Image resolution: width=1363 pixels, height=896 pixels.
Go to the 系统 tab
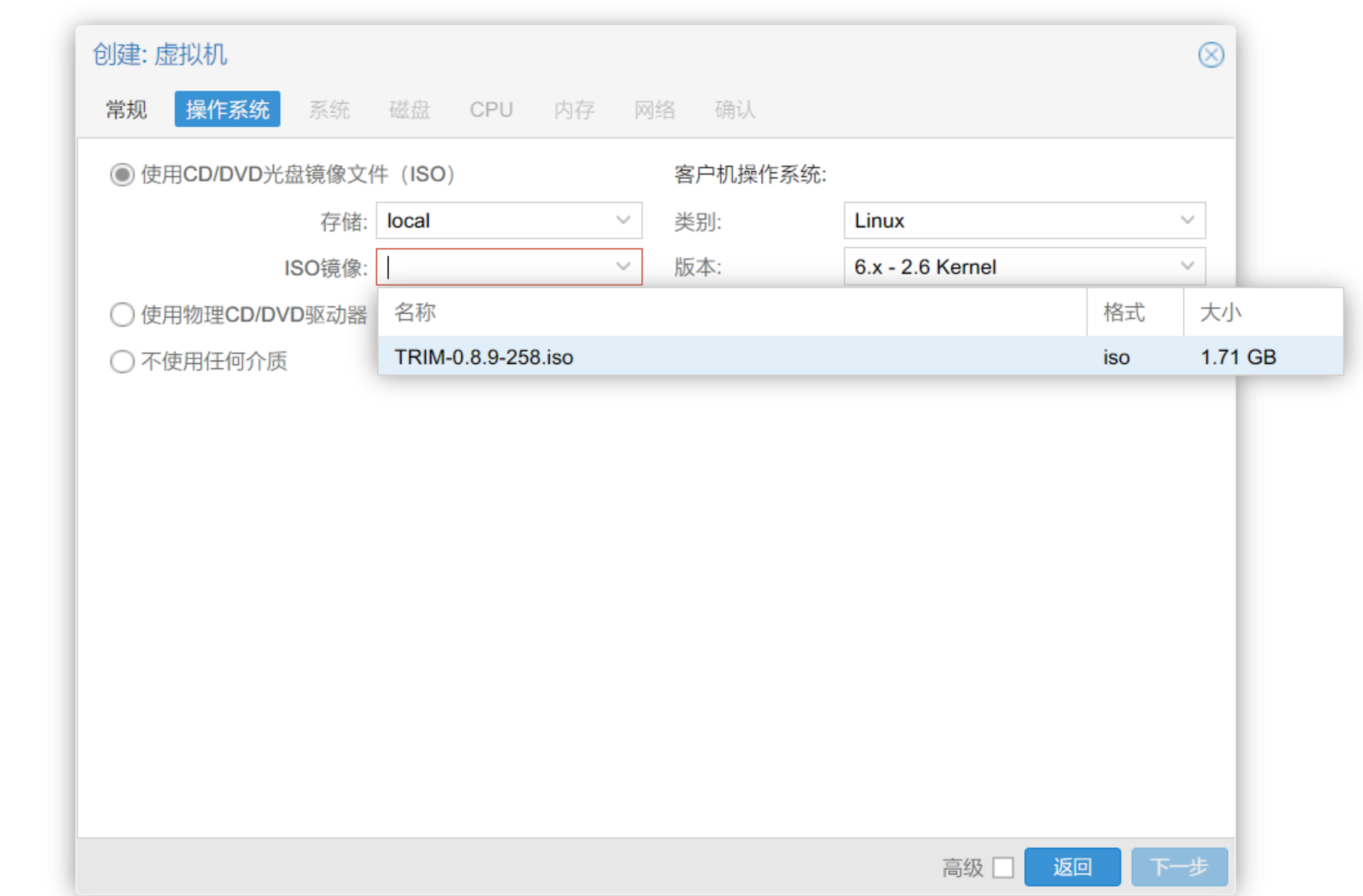pos(329,110)
